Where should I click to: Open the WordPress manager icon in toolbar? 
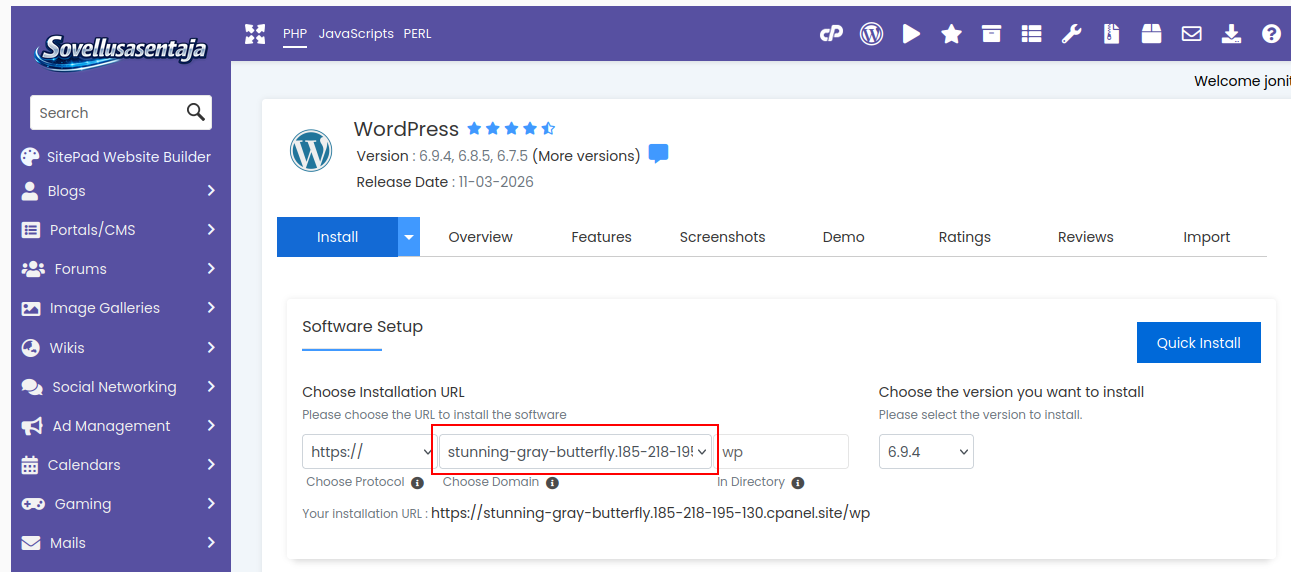(872, 34)
